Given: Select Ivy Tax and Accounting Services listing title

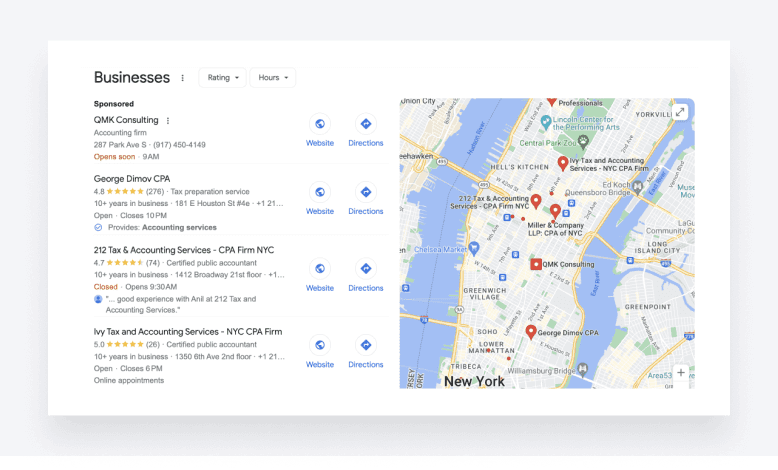Looking at the screenshot, I should [188, 331].
